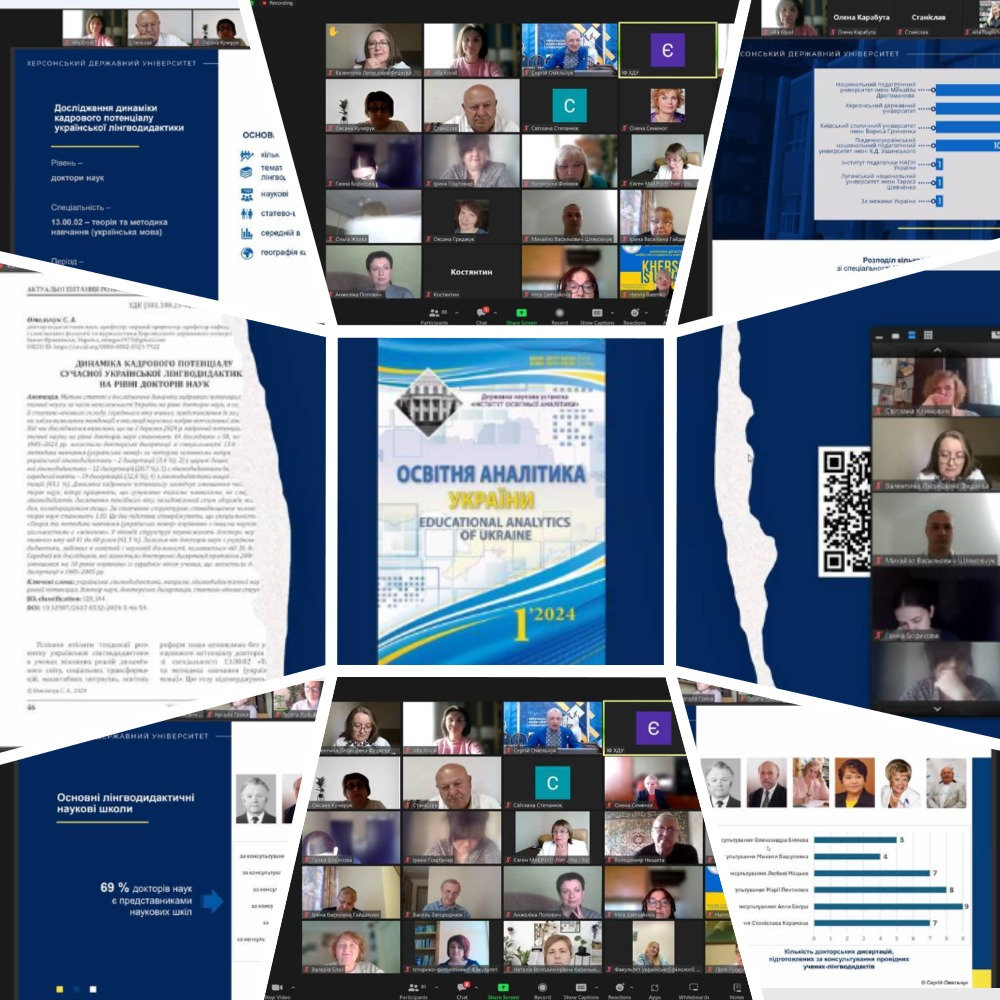Screen dimensions: 1000x1000
Task: Expand arrow beside Chat in bottom toolbar
Action: 476,987
